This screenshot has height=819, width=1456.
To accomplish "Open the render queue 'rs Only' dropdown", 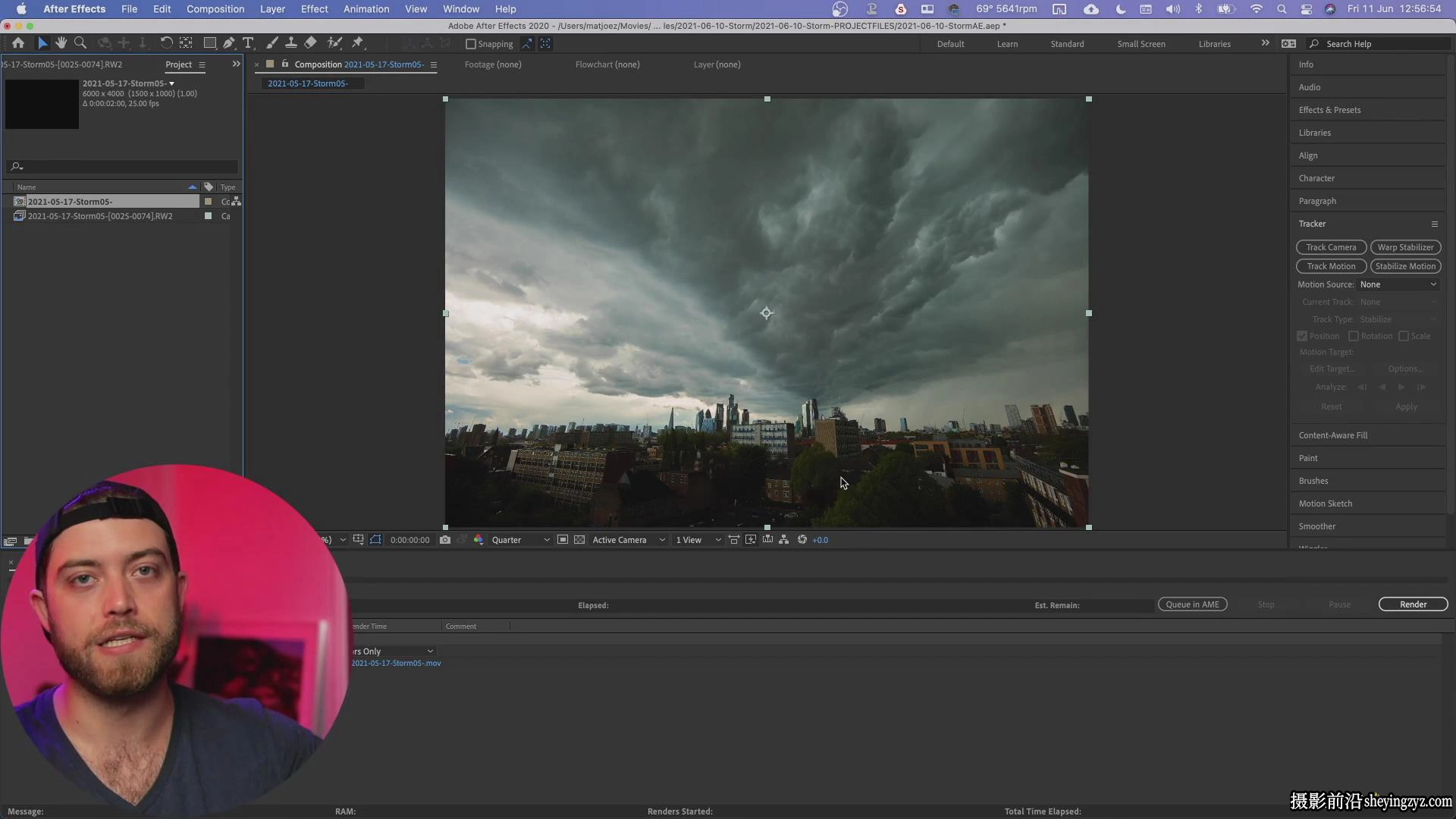I will click(394, 651).
